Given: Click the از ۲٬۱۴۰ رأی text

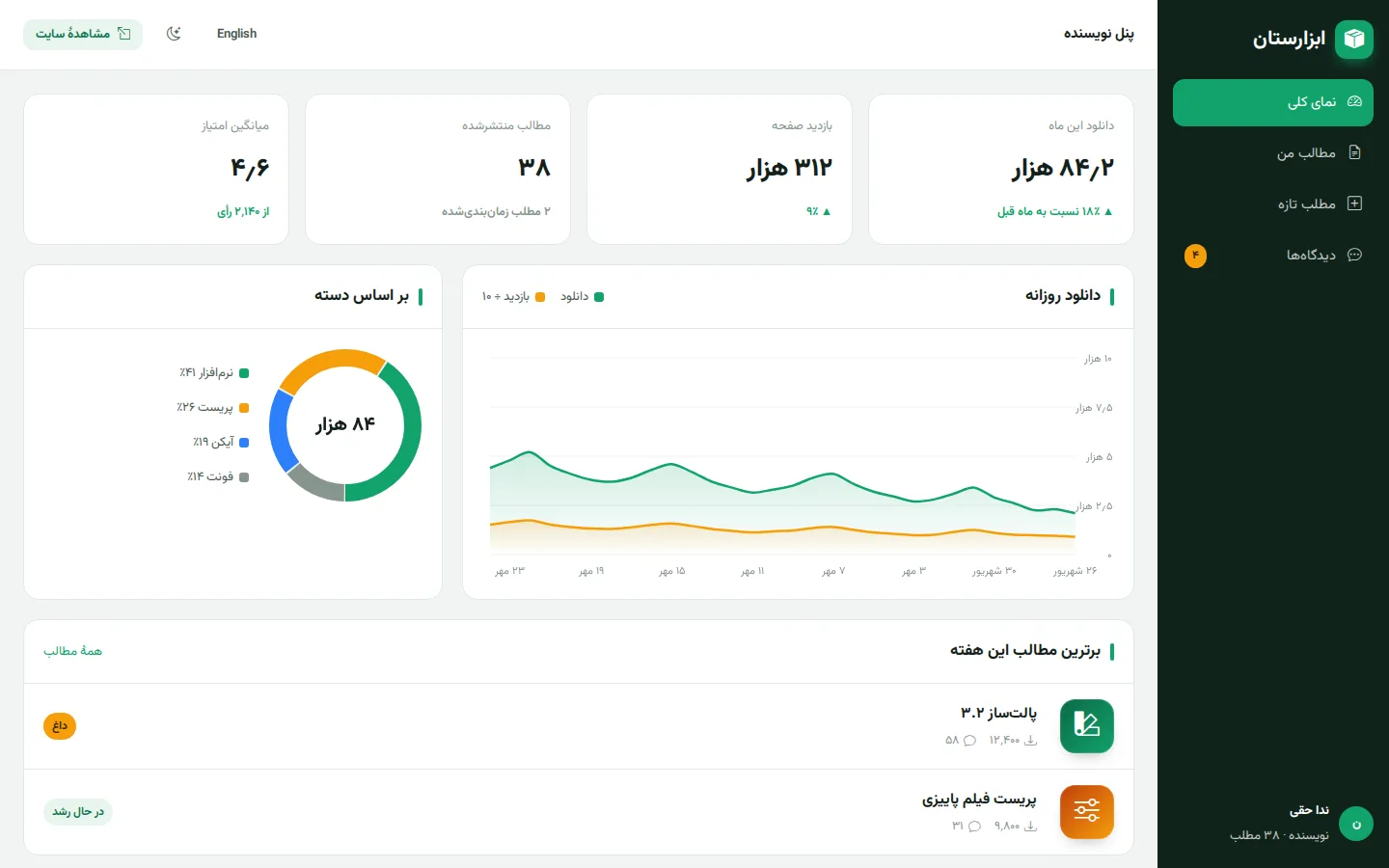Looking at the screenshot, I should 243,211.
